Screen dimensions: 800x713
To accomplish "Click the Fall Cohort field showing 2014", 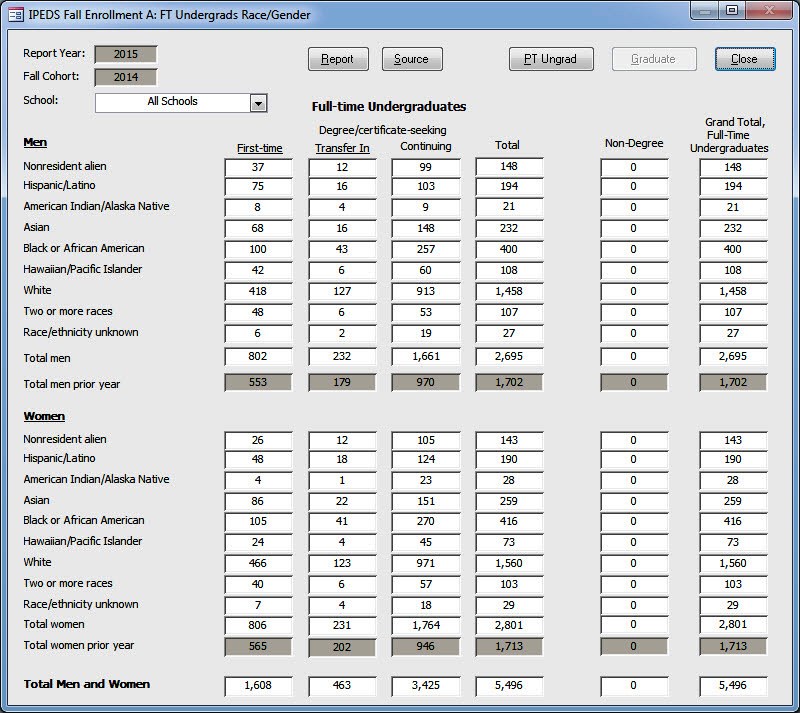I will click(126, 77).
